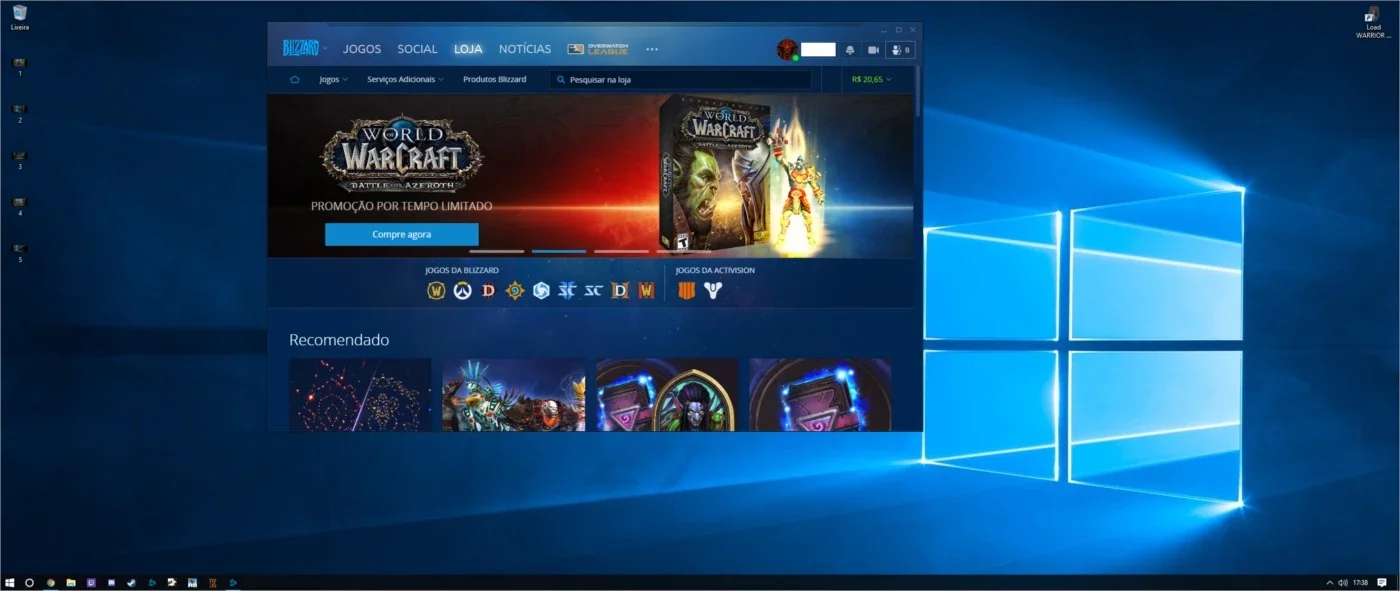Click the volume icon in system tray
Viewport: 1400px width, 591px height.
click(x=1342, y=582)
